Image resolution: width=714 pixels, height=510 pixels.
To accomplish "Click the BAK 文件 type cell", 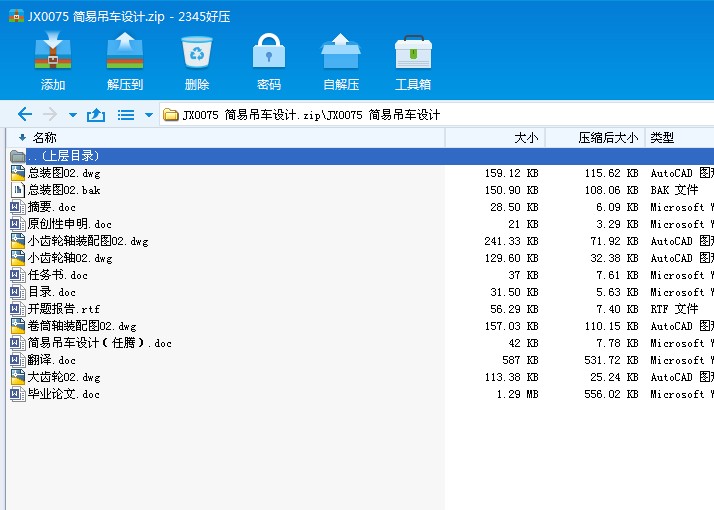I will pyautogui.click(x=674, y=190).
